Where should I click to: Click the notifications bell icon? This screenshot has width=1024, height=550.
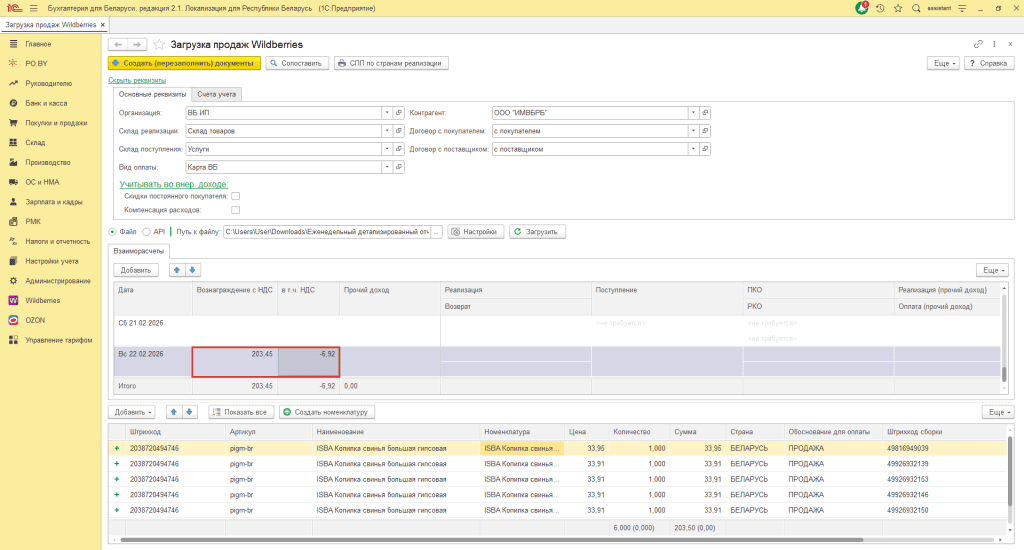pyautogui.click(x=862, y=8)
